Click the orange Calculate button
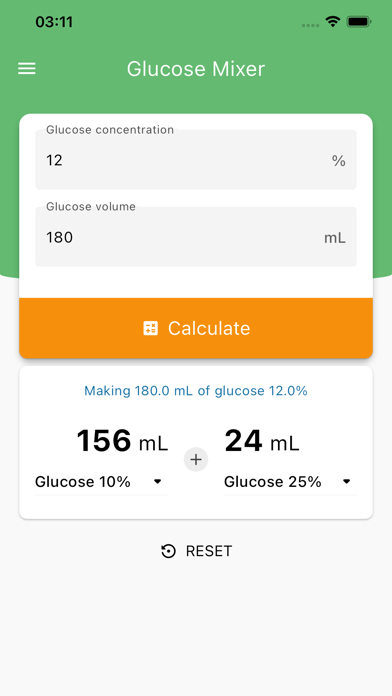 tap(196, 328)
